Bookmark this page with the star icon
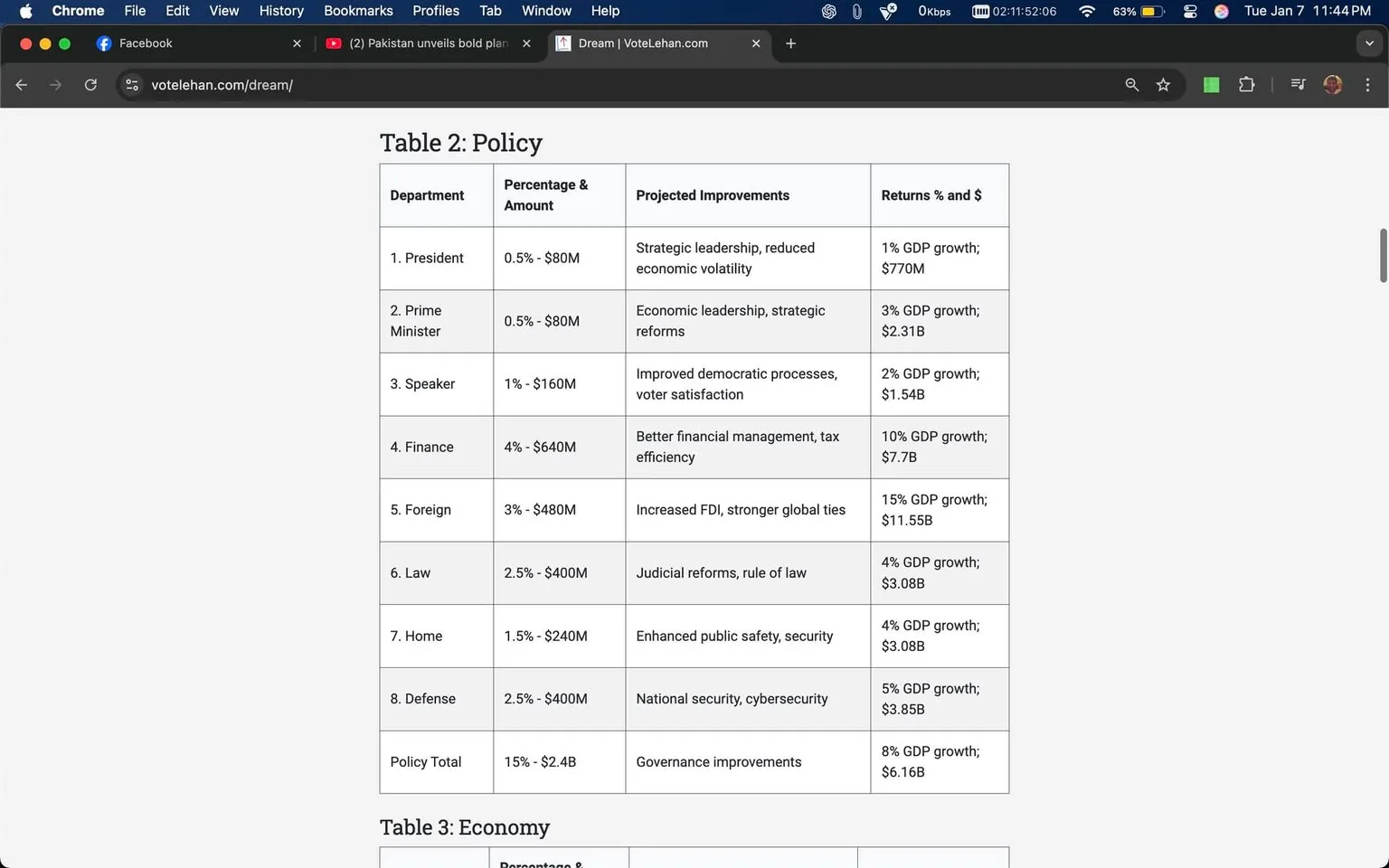 pyautogui.click(x=1164, y=84)
